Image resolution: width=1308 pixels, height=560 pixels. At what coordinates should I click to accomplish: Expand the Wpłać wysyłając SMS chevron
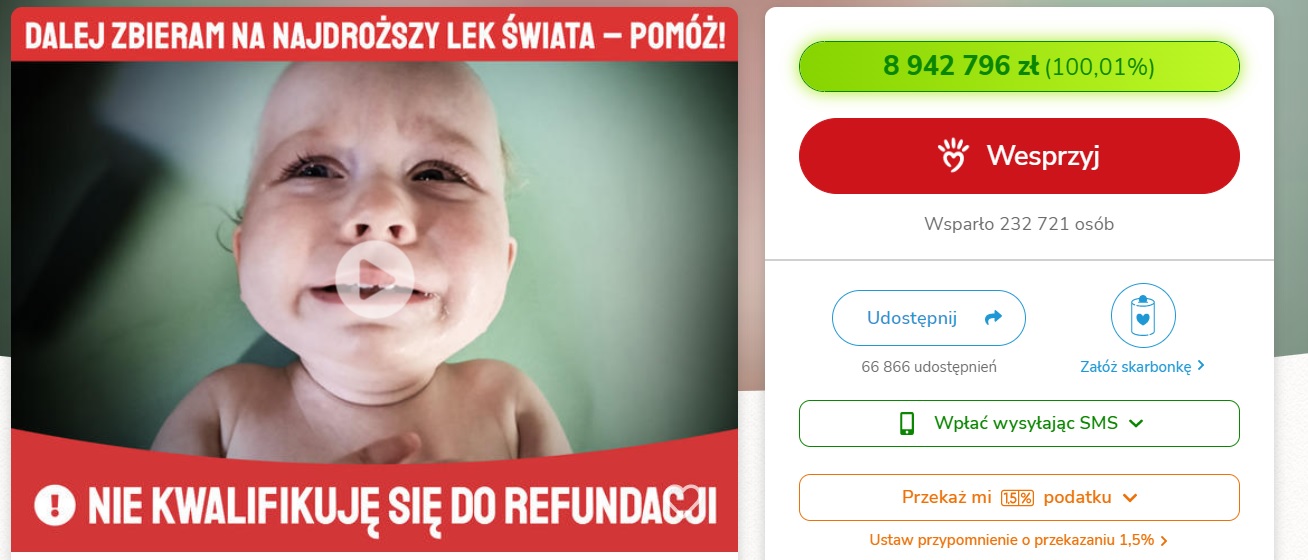pyautogui.click(x=1135, y=423)
